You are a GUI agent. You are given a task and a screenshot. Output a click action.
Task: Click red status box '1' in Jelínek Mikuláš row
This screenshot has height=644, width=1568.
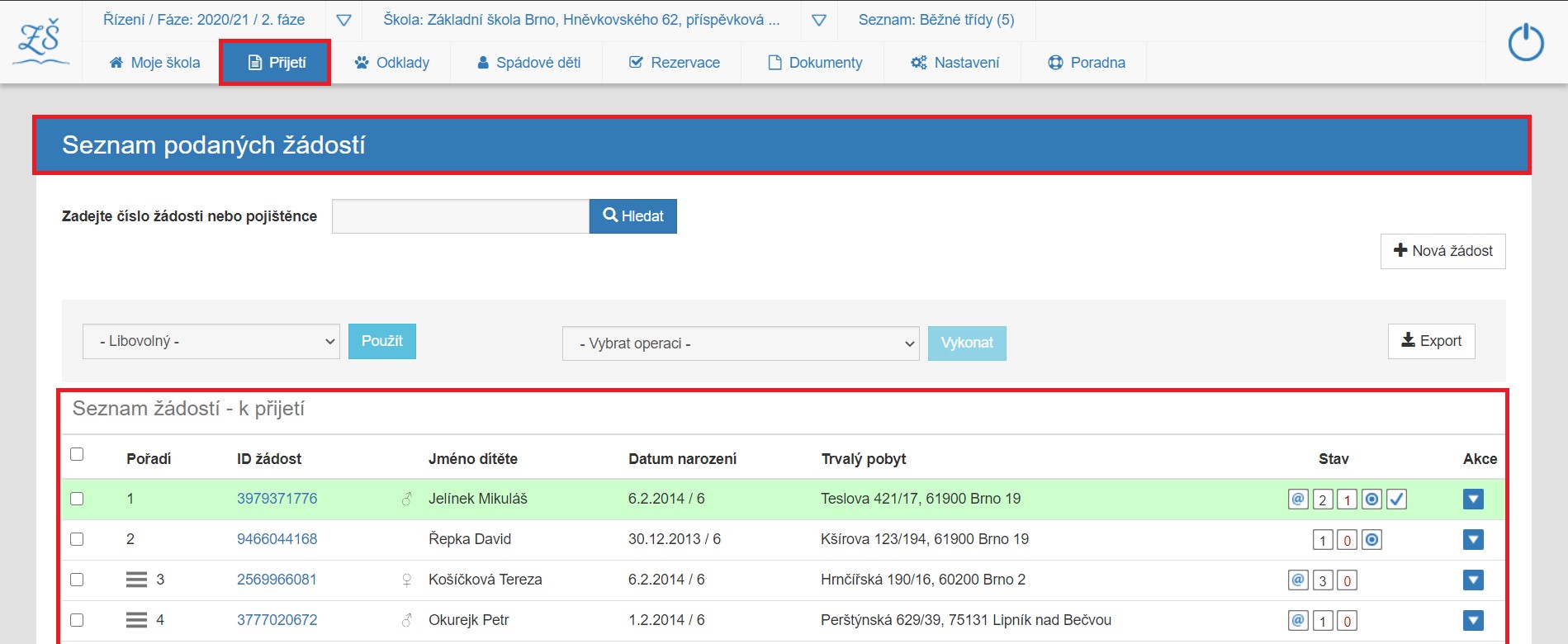pos(1348,500)
